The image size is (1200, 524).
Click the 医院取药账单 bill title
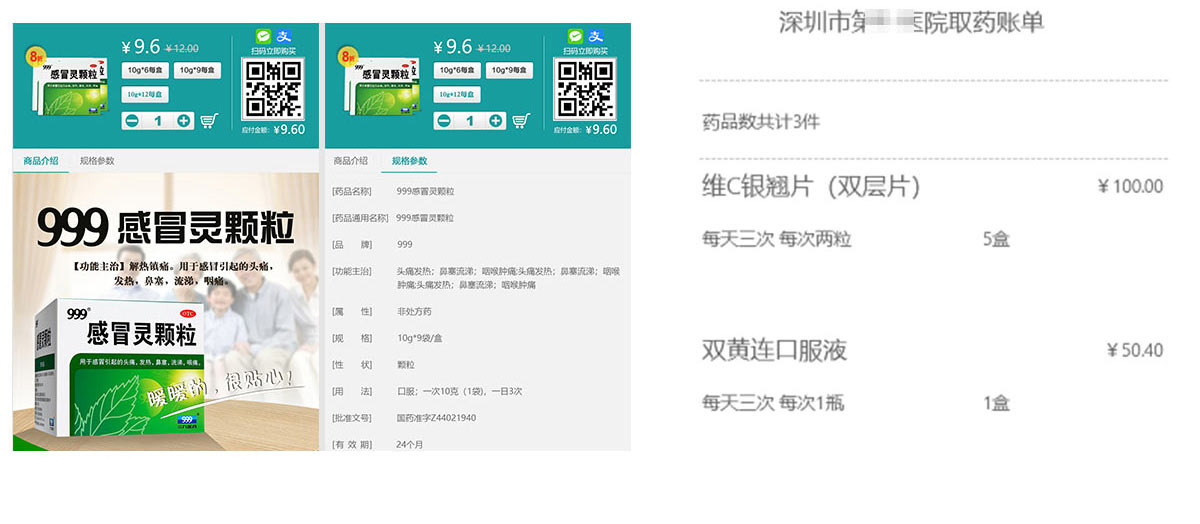coord(911,22)
